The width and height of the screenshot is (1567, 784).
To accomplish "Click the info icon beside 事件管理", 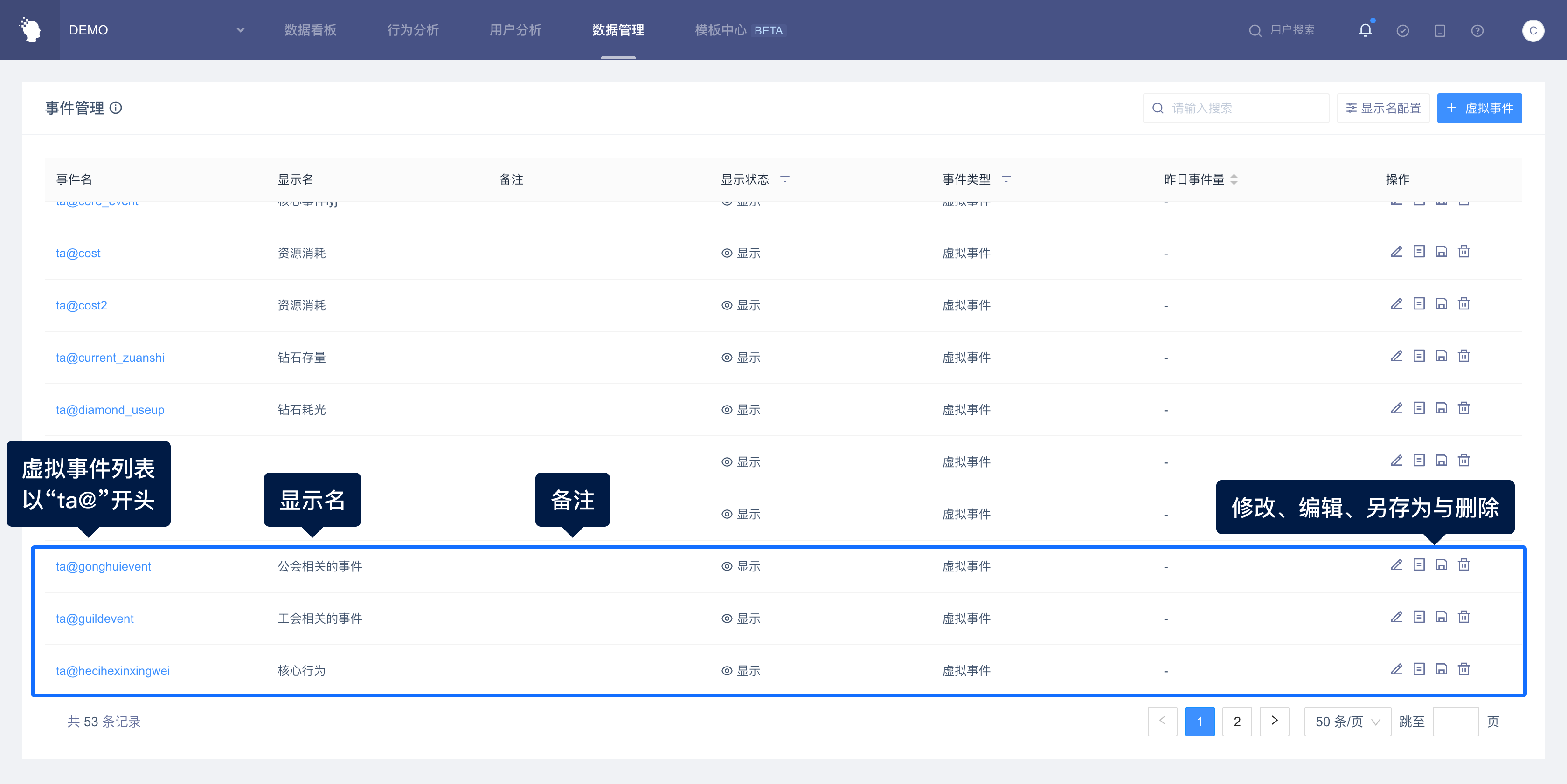I will pyautogui.click(x=116, y=108).
